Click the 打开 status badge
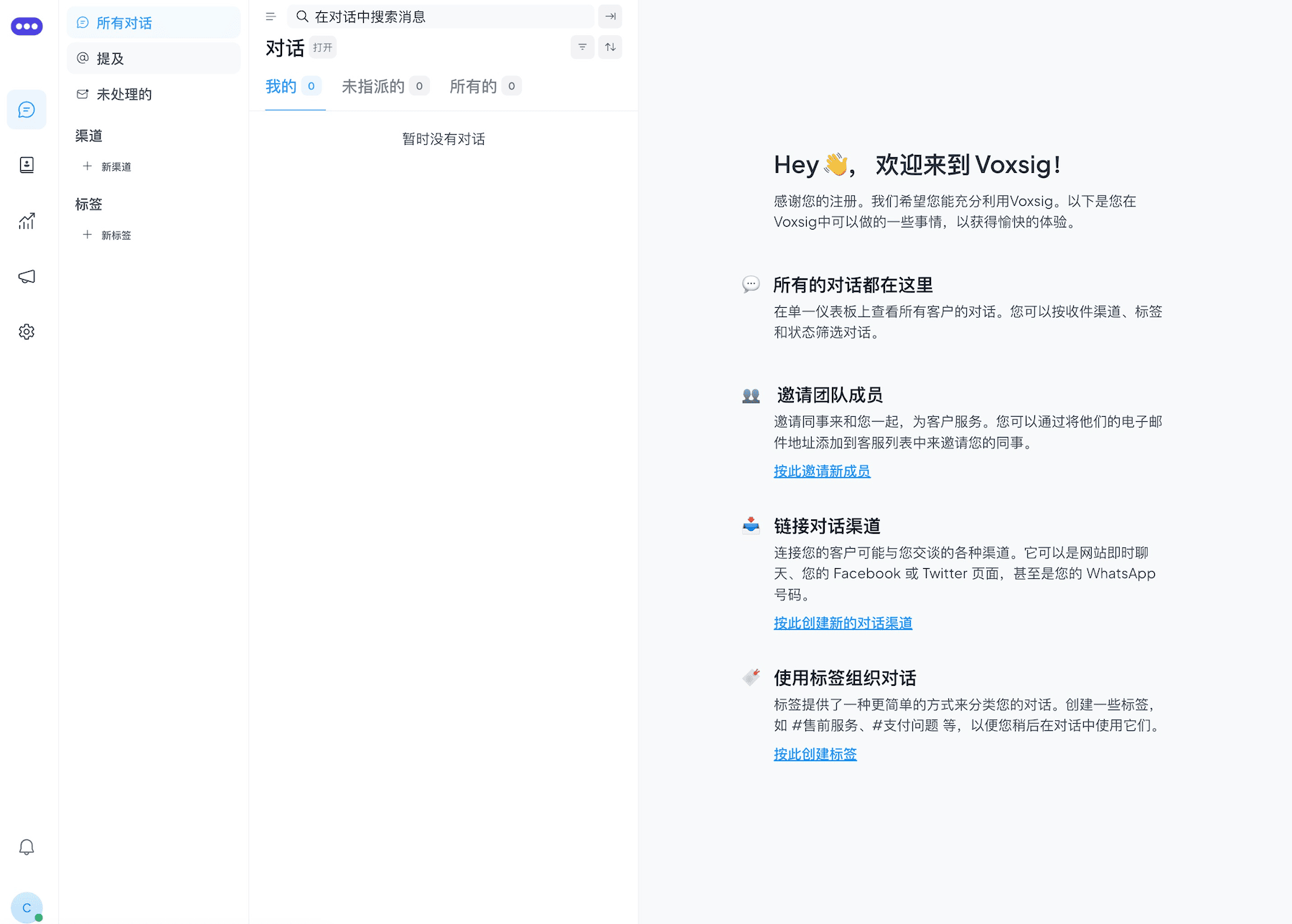This screenshot has height=924, width=1292. (x=323, y=47)
